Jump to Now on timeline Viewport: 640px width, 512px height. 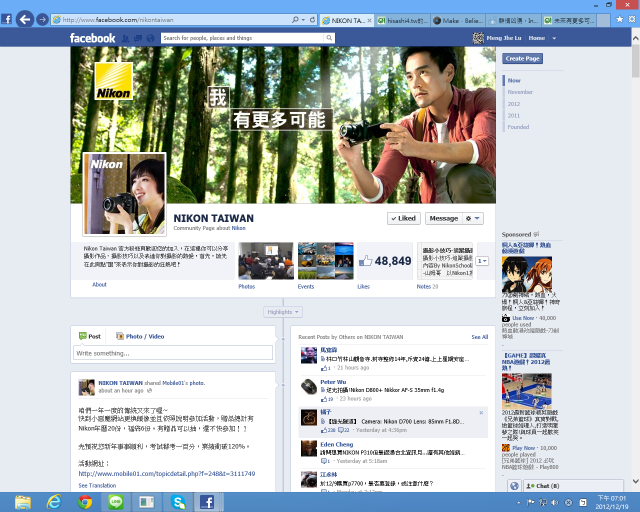[x=514, y=80]
